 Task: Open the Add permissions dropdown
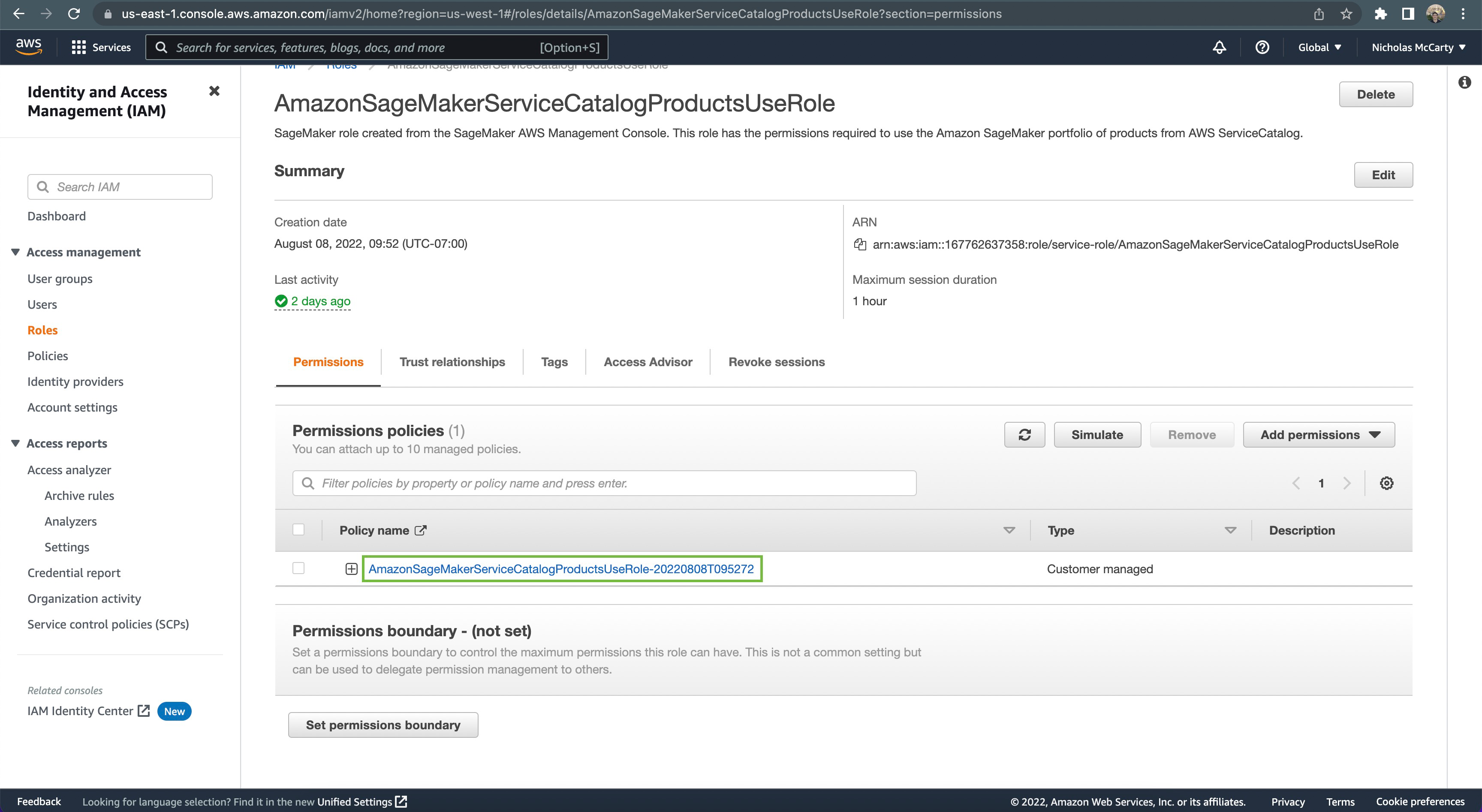1319,435
